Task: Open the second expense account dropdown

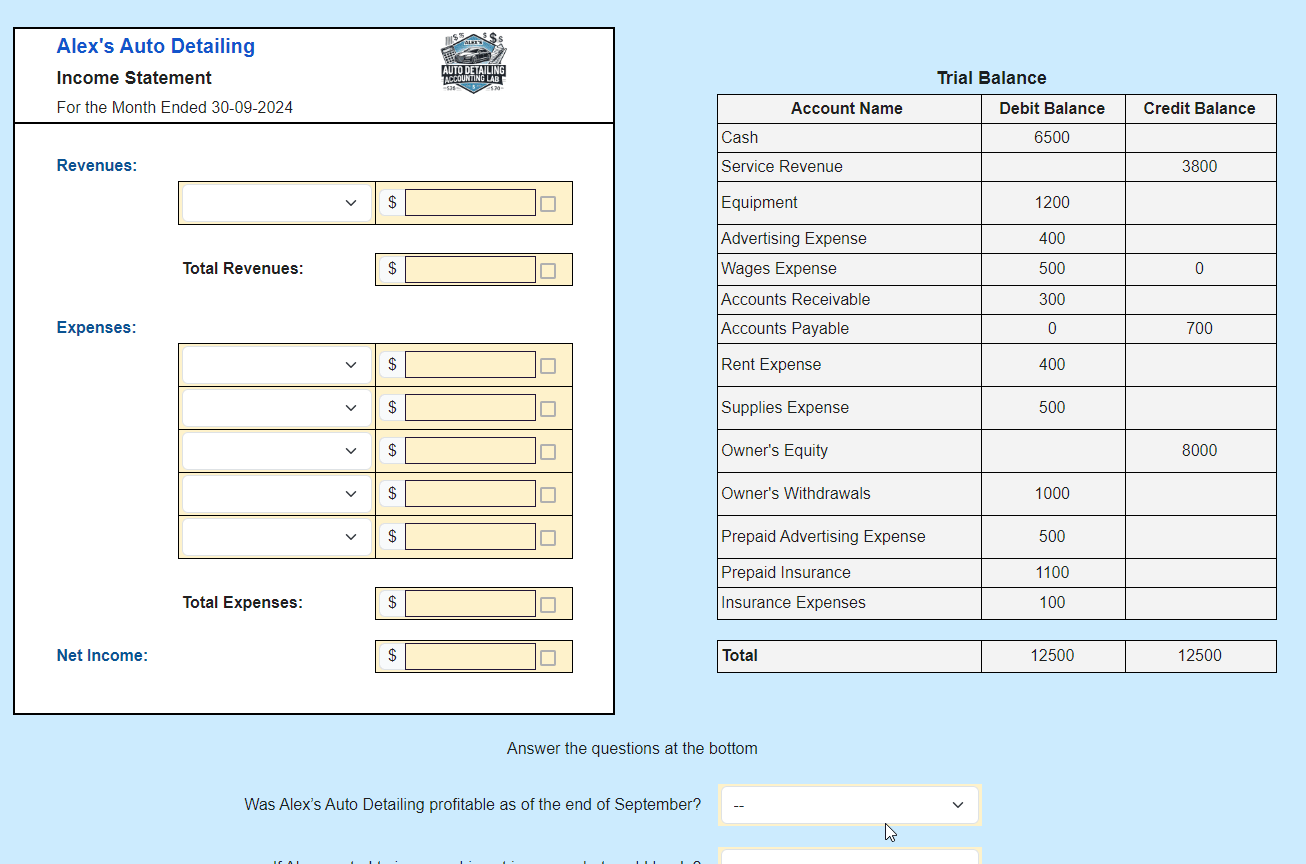Action: coord(276,407)
